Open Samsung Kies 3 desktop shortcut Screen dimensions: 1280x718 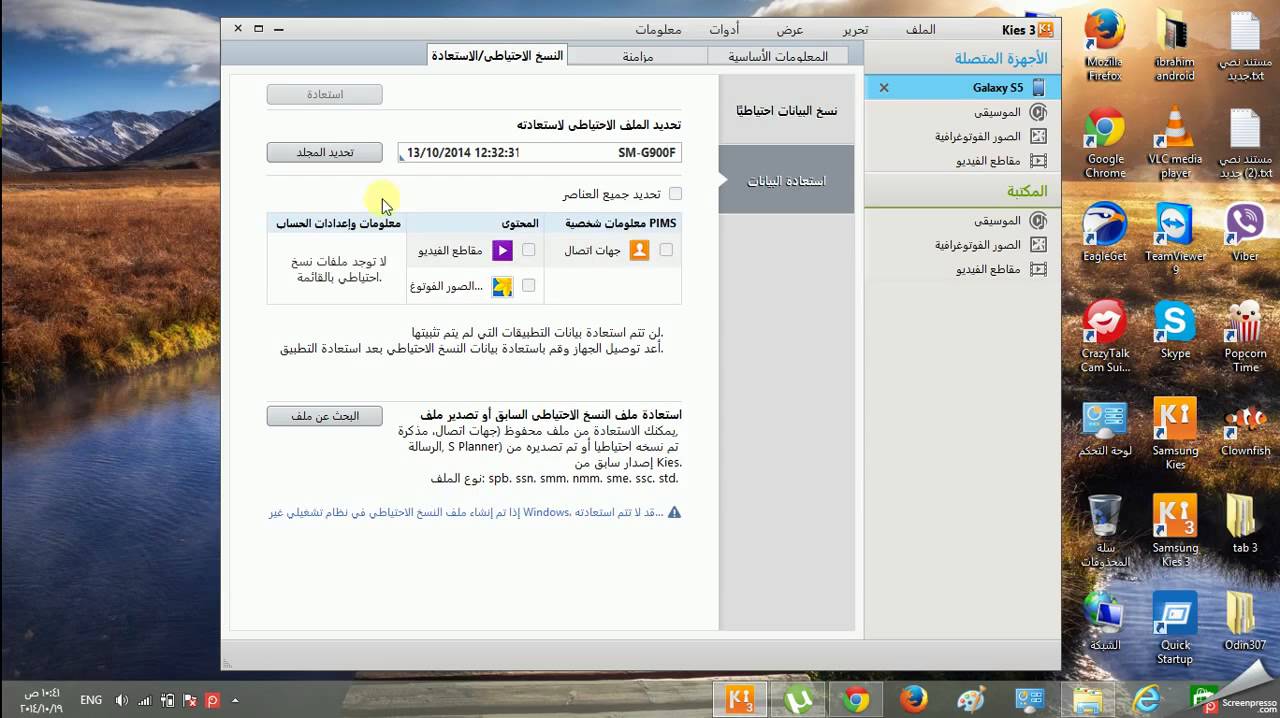tap(1175, 532)
